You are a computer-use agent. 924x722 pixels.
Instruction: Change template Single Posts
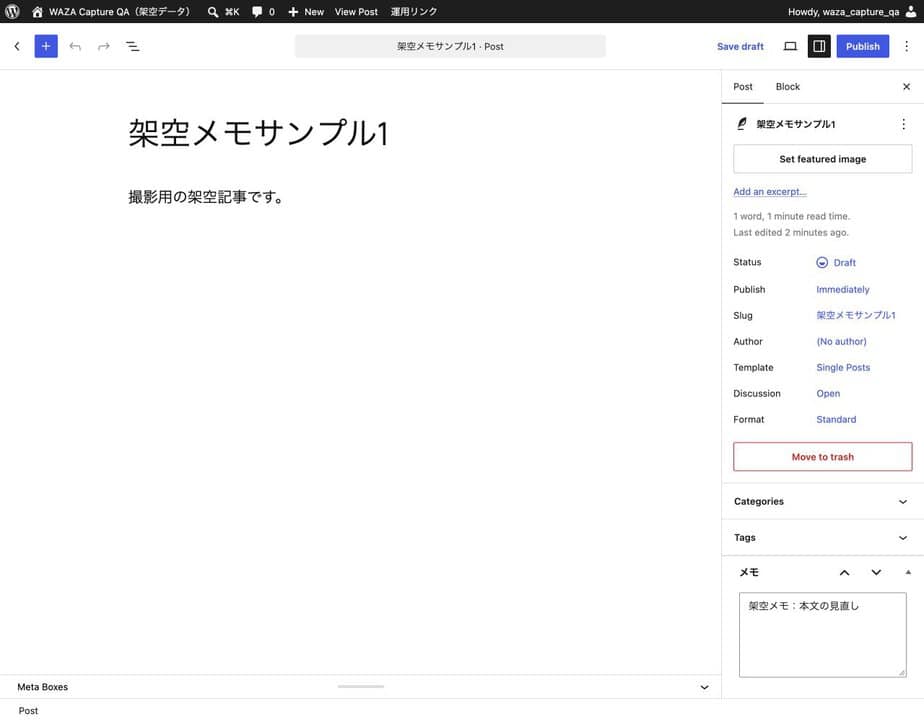[x=843, y=367]
